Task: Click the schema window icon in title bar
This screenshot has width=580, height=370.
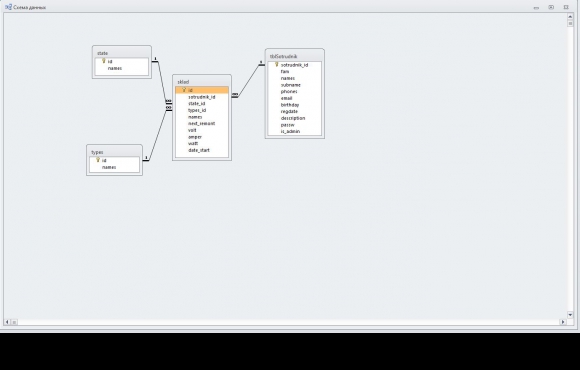Action: point(8,7)
